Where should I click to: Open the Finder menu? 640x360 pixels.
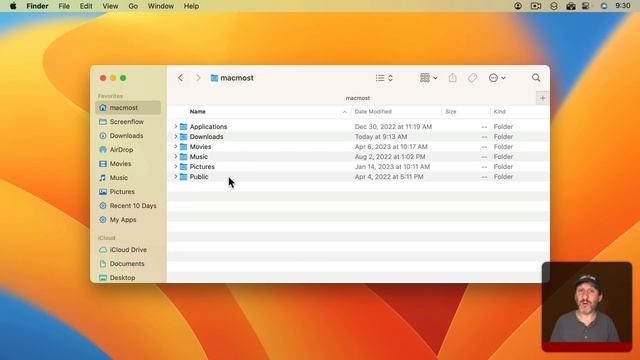pyautogui.click(x=37, y=6)
